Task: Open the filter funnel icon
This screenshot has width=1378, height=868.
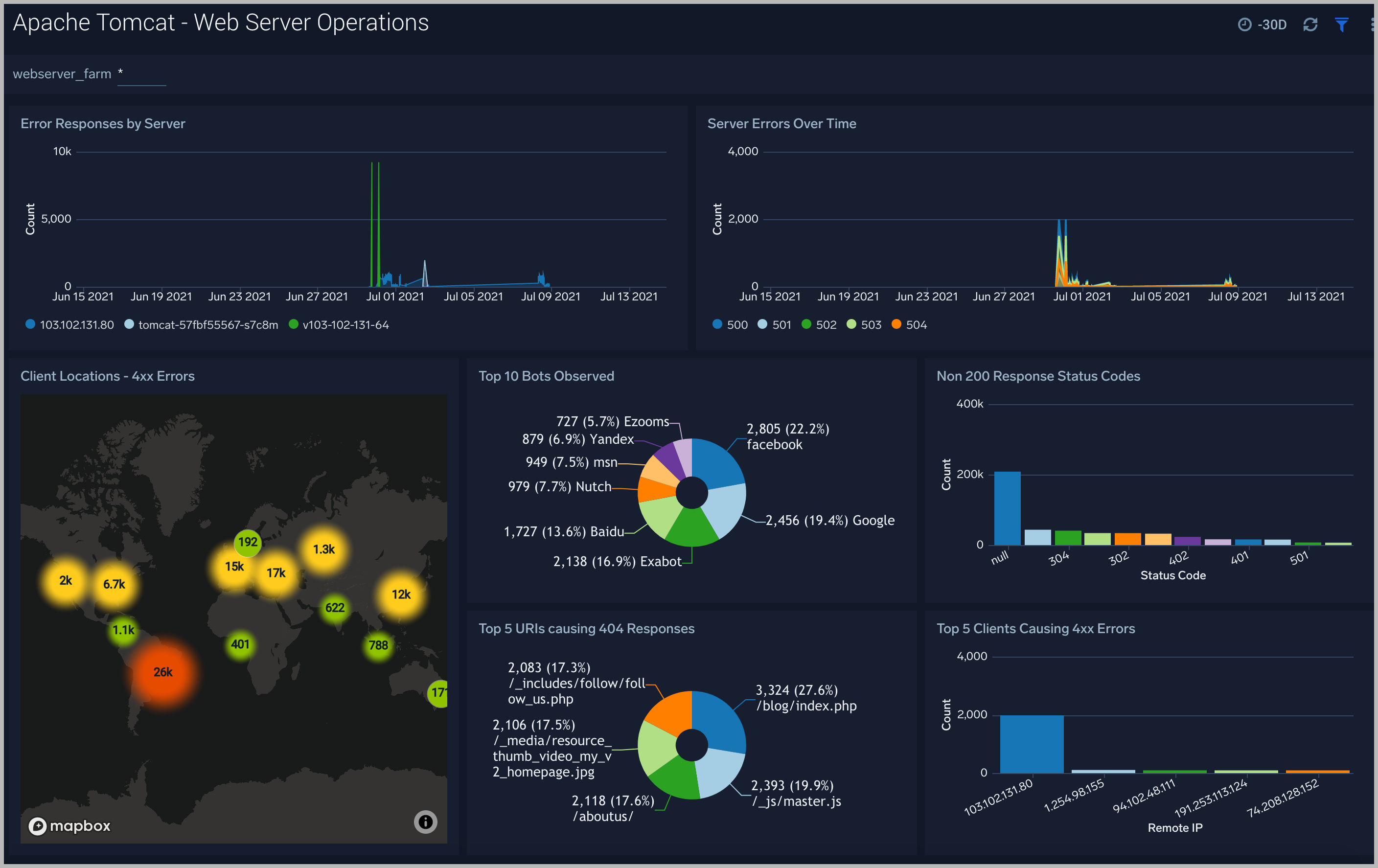Action: pos(1341,24)
